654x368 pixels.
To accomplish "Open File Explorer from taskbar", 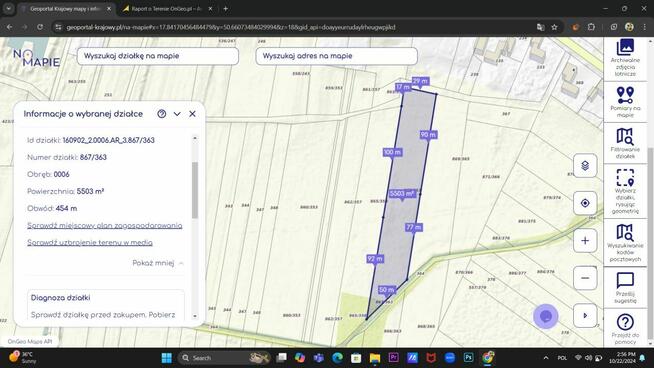I will 375,358.
